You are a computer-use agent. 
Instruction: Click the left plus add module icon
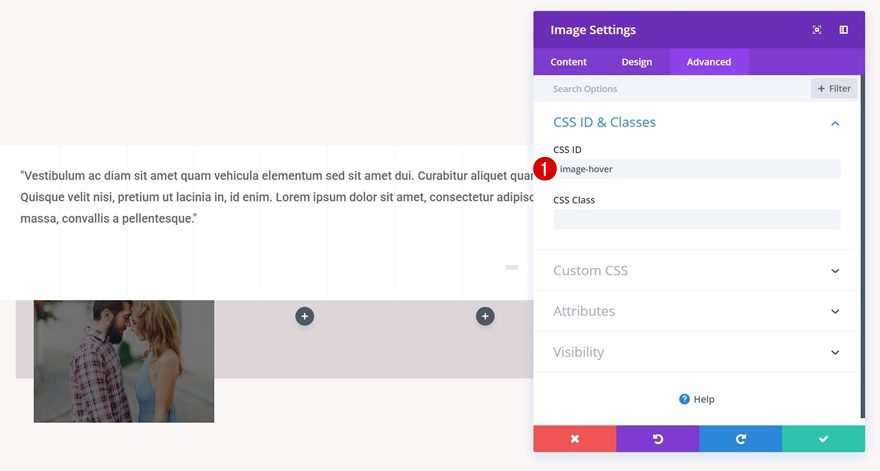[305, 316]
